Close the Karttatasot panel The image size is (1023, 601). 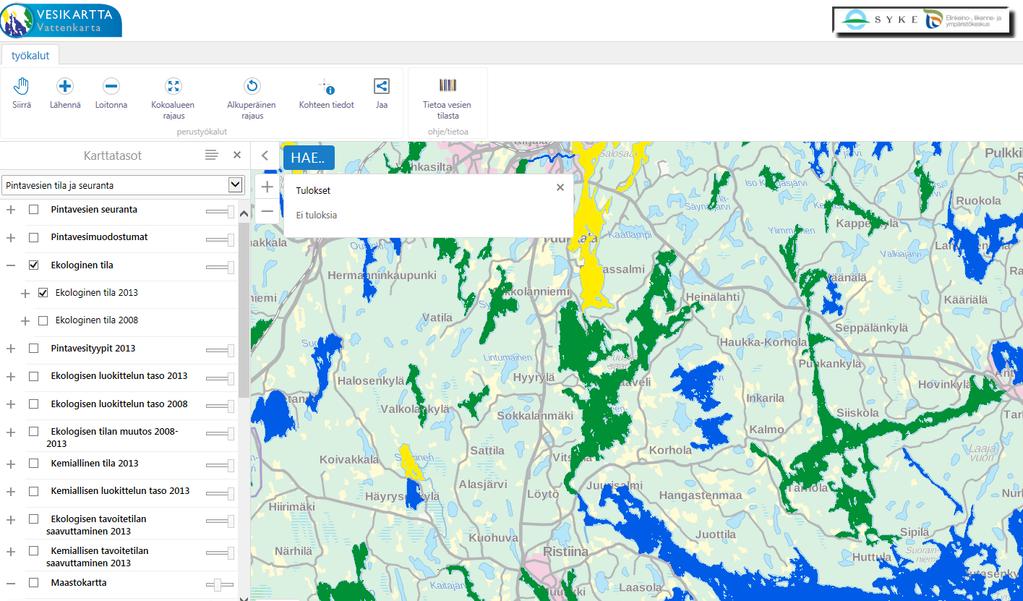[237, 155]
